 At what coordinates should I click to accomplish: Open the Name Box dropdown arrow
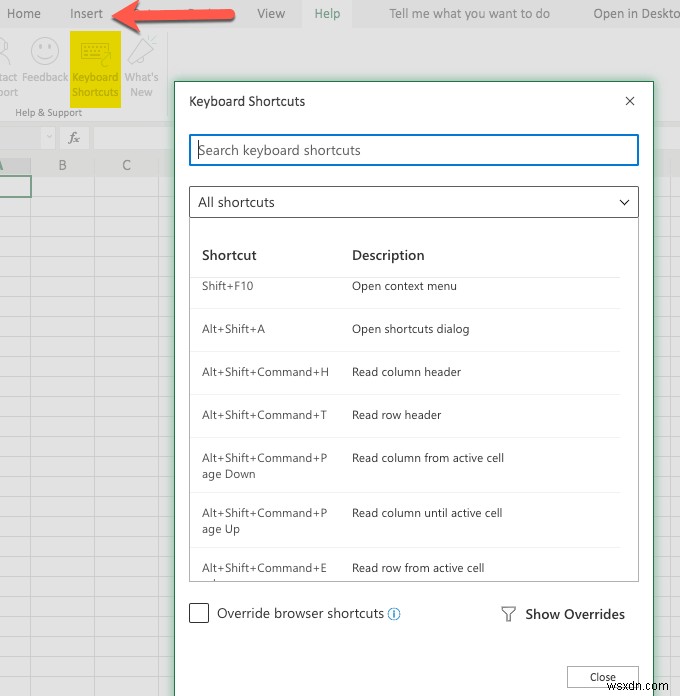[x=49, y=137]
